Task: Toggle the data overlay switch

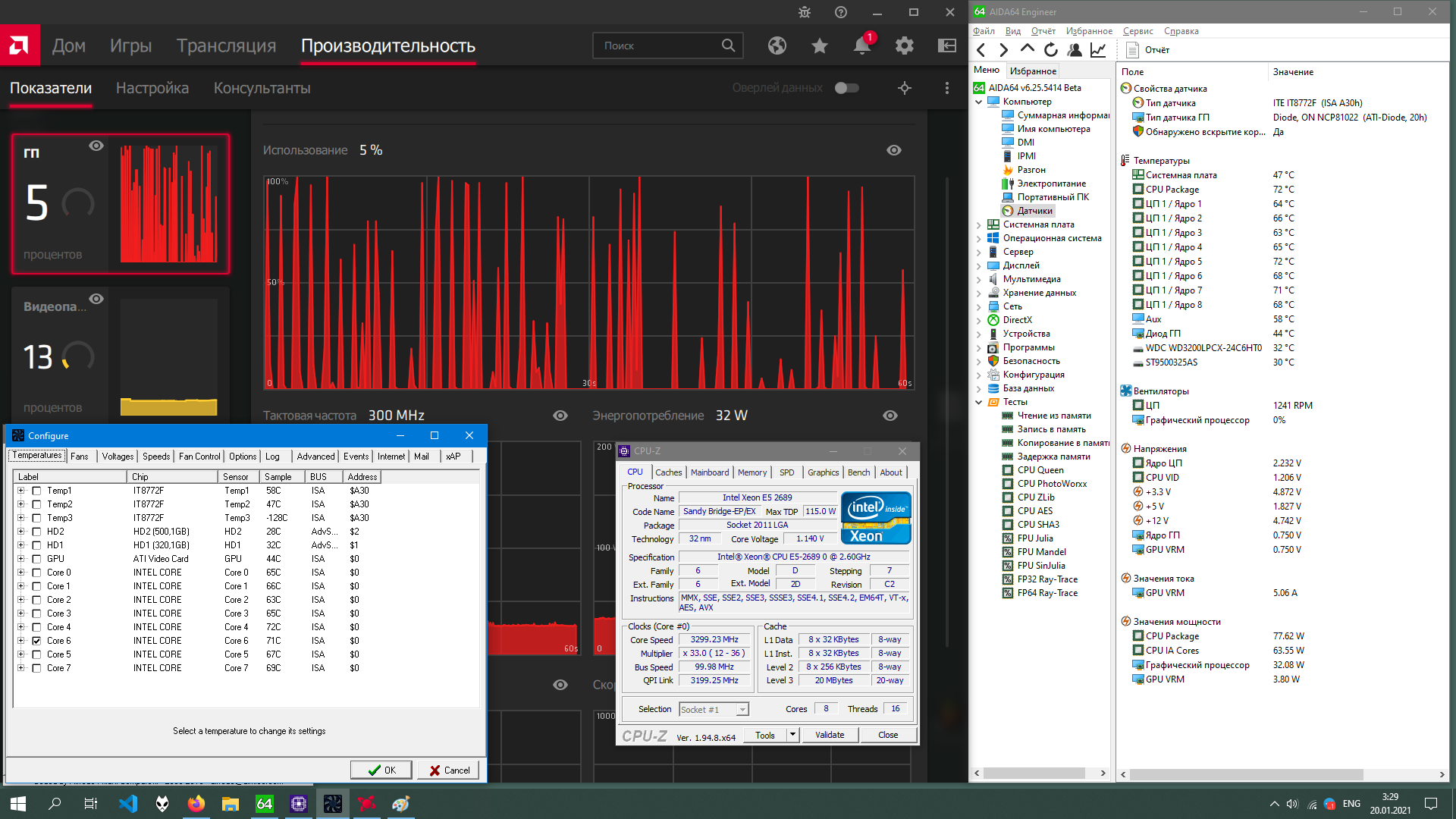Action: (846, 88)
